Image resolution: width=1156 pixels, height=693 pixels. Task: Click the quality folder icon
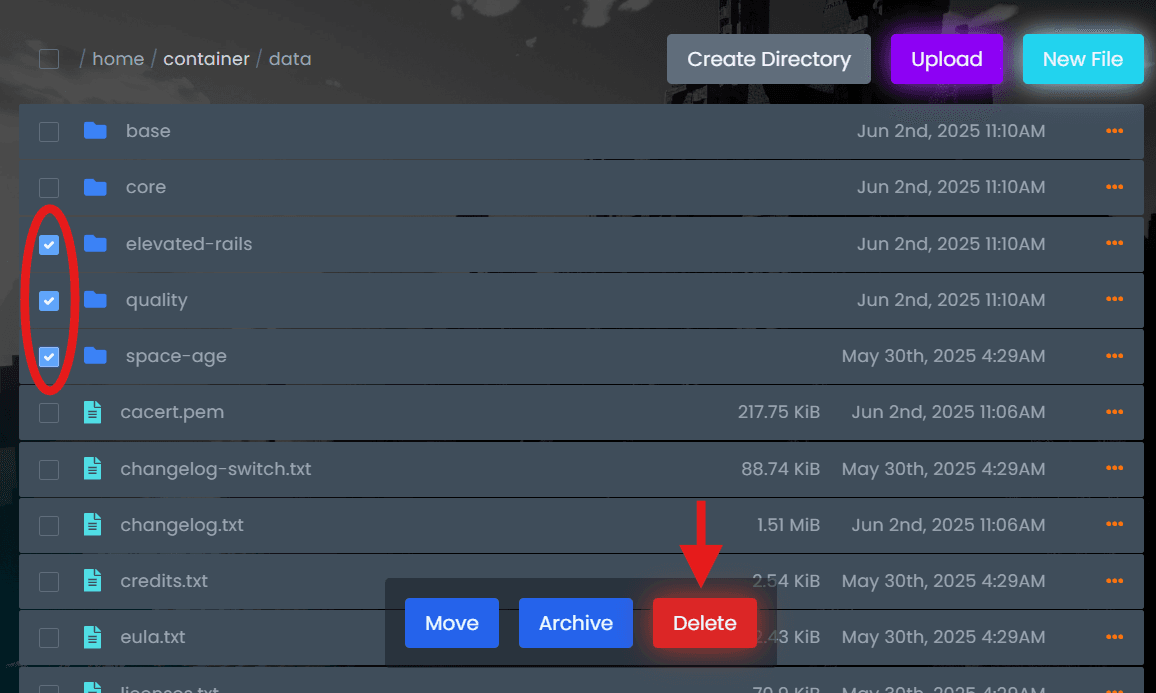point(95,299)
